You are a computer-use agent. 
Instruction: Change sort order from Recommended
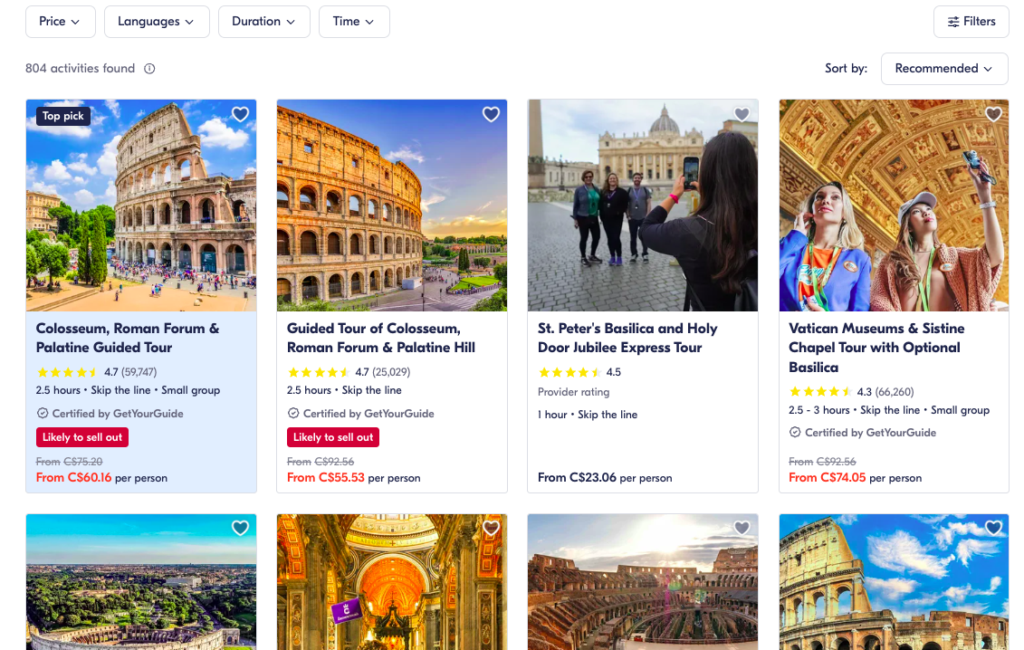click(944, 69)
